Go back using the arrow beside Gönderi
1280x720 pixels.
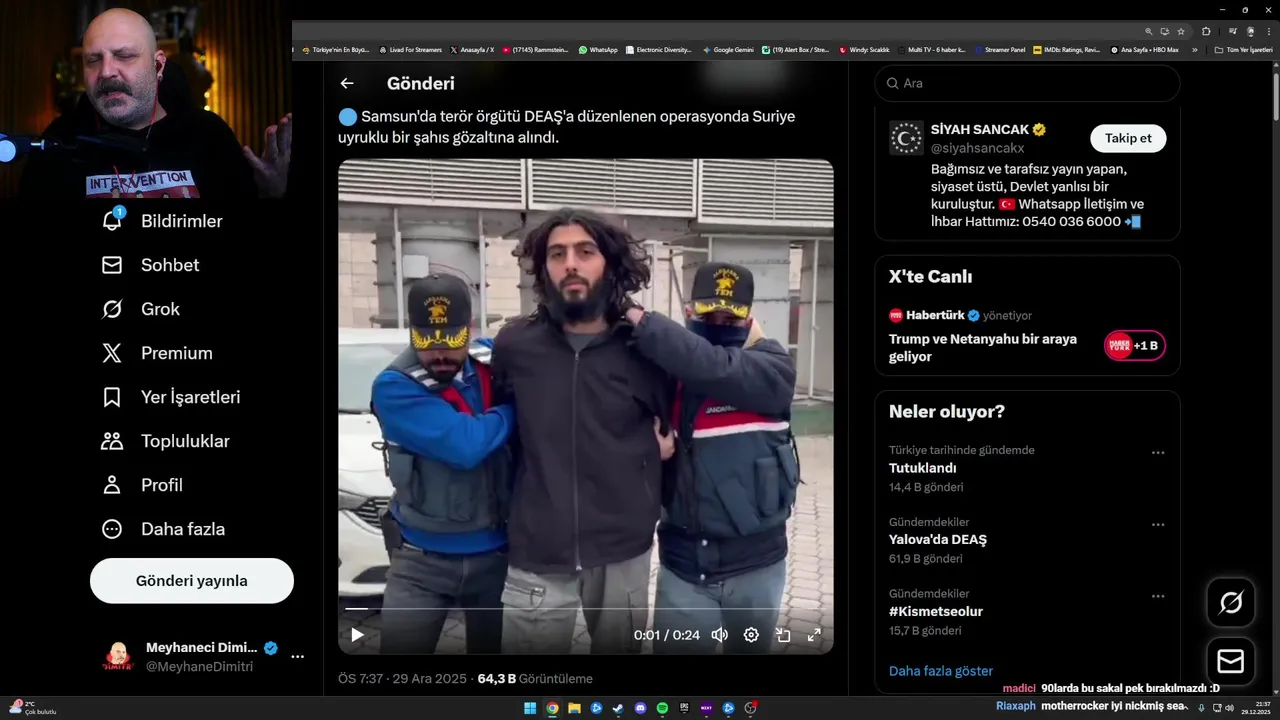coord(347,84)
